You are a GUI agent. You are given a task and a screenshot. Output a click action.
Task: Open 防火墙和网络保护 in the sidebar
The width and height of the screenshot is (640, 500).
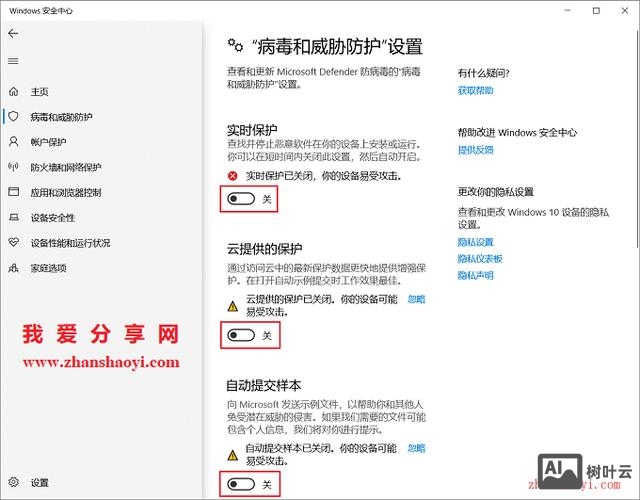coord(66,167)
